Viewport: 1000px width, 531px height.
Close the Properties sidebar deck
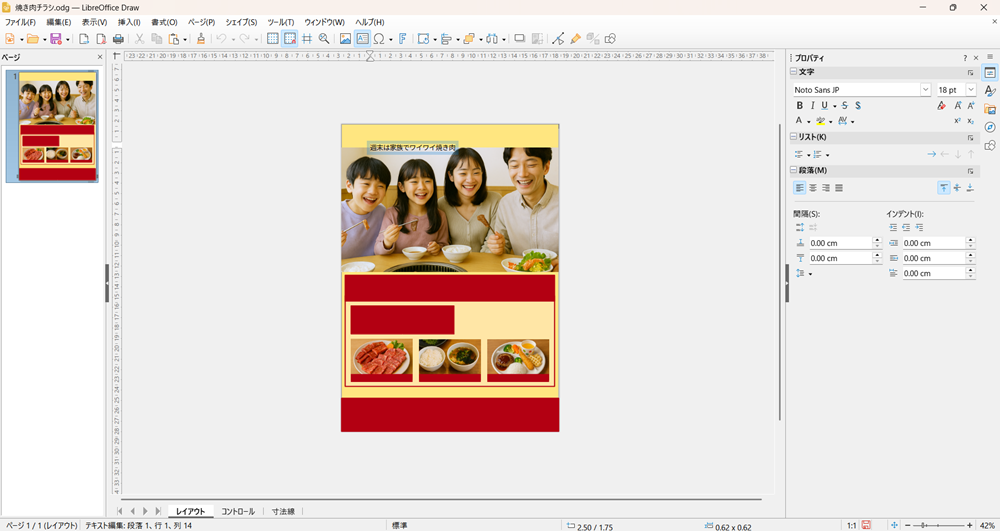pyautogui.click(x=976, y=58)
